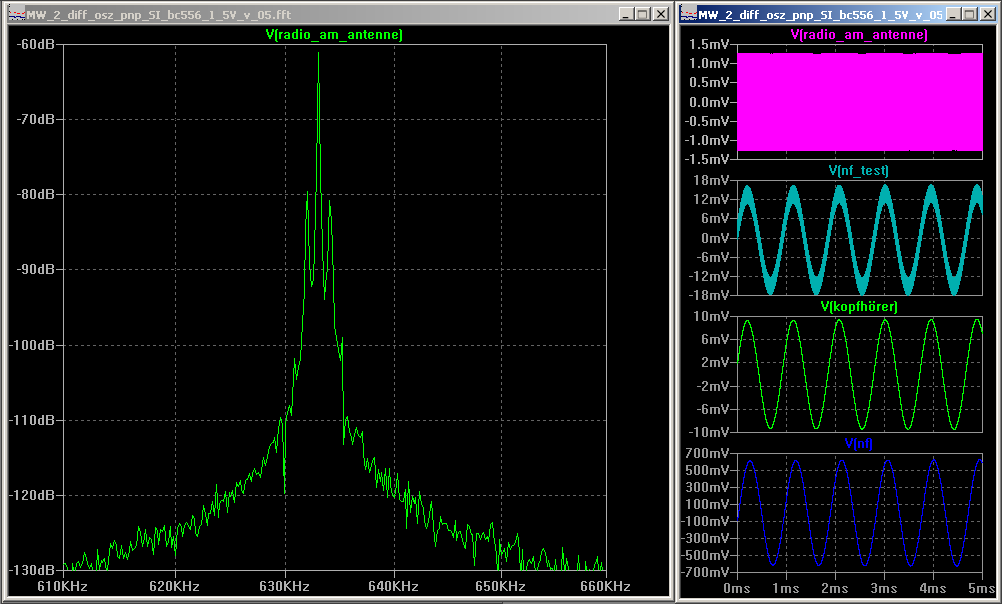Click the 0.0mV axis label

pyautogui.click(x=709, y=102)
